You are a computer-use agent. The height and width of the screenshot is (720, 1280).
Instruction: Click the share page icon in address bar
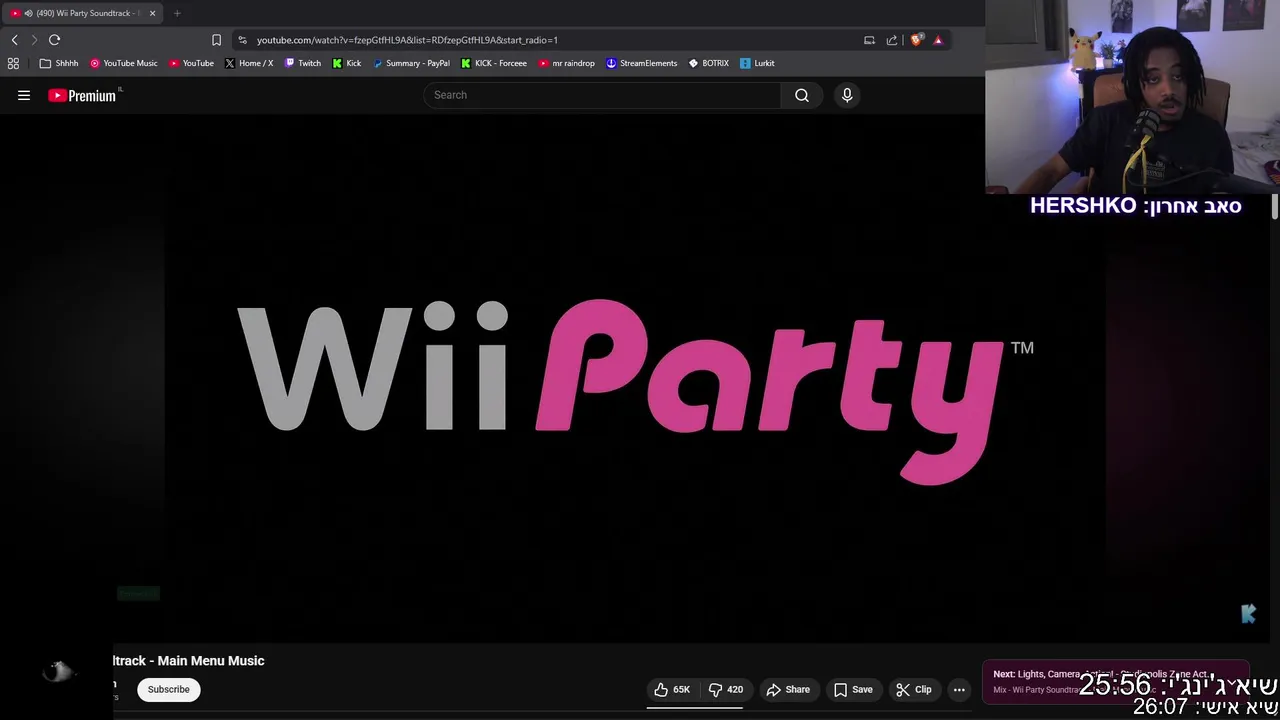click(892, 40)
